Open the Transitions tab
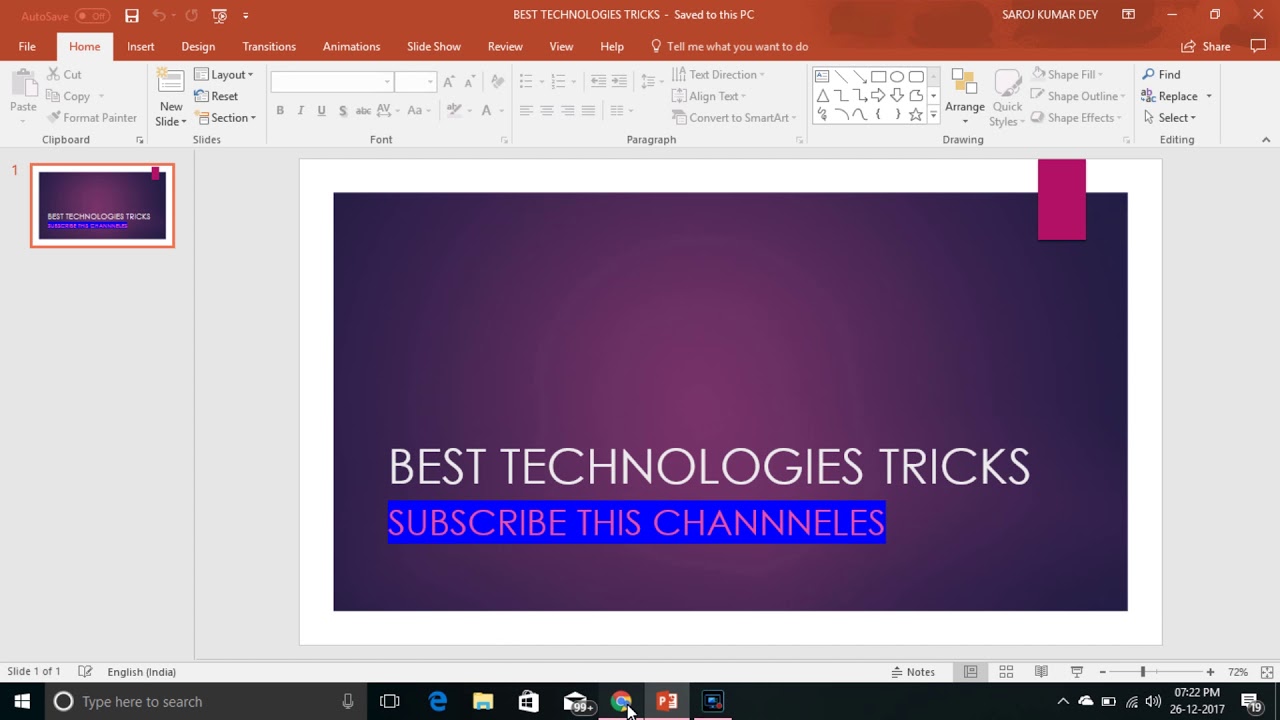The height and width of the screenshot is (720, 1280). 269,46
